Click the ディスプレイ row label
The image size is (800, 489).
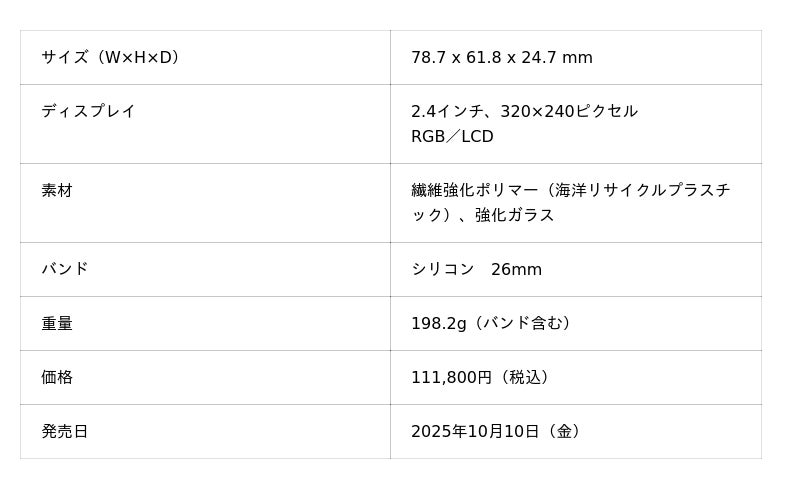coord(88,111)
